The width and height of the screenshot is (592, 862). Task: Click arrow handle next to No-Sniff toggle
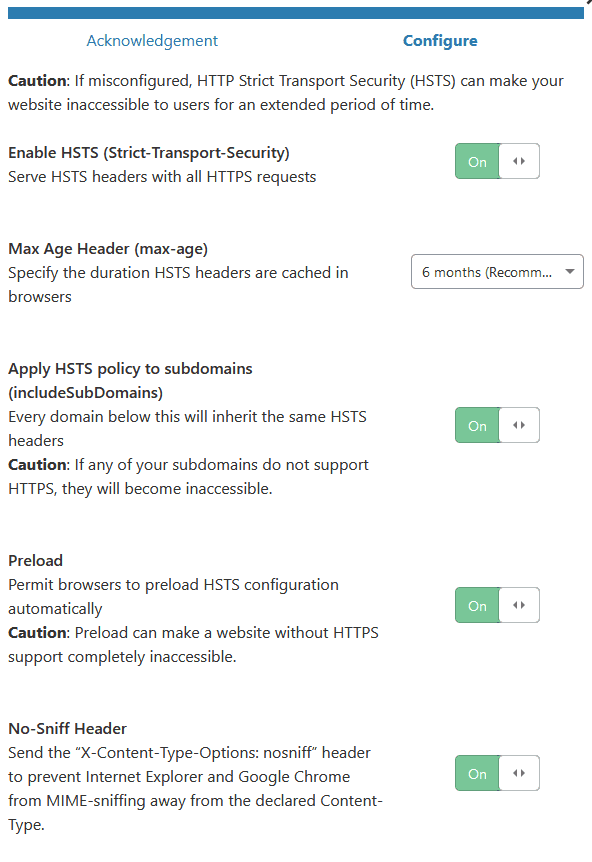pos(519,773)
